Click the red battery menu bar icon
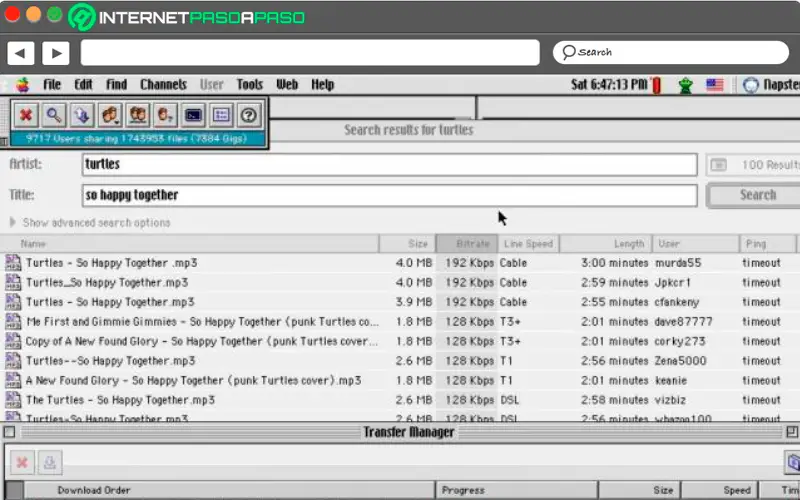Viewport: 800px width, 500px height. [x=656, y=85]
